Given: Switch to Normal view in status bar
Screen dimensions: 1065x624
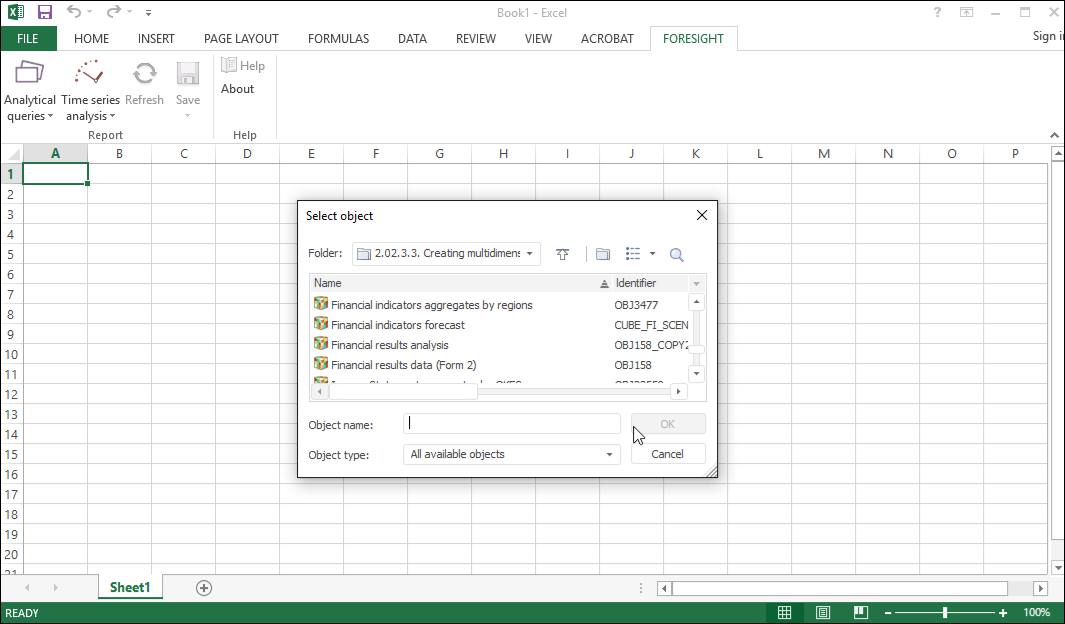Looking at the screenshot, I should [785, 612].
